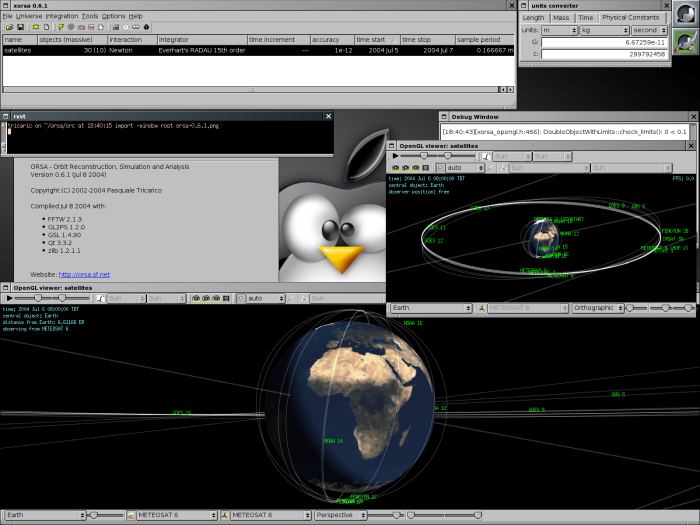Open the Universe menu in xorsa
This screenshot has height=525, width=700.
click(29, 16)
